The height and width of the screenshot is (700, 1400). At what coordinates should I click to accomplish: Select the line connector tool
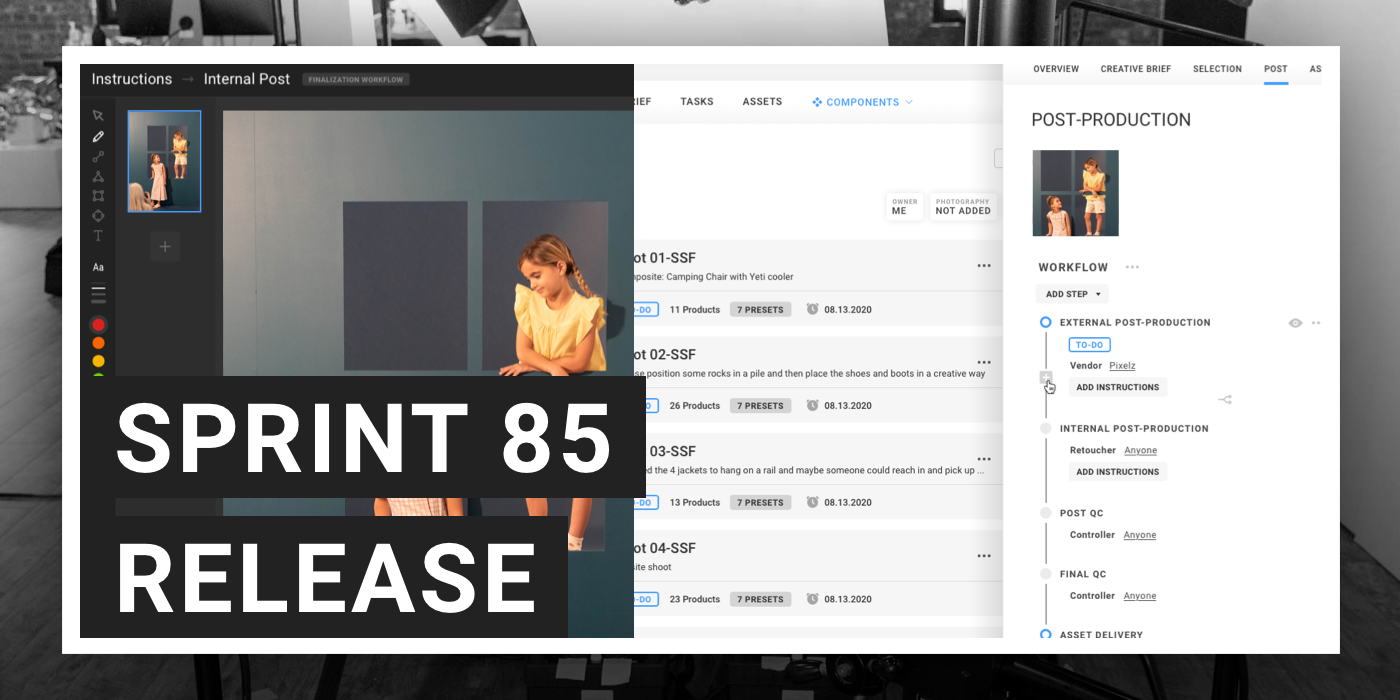[98, 156]
